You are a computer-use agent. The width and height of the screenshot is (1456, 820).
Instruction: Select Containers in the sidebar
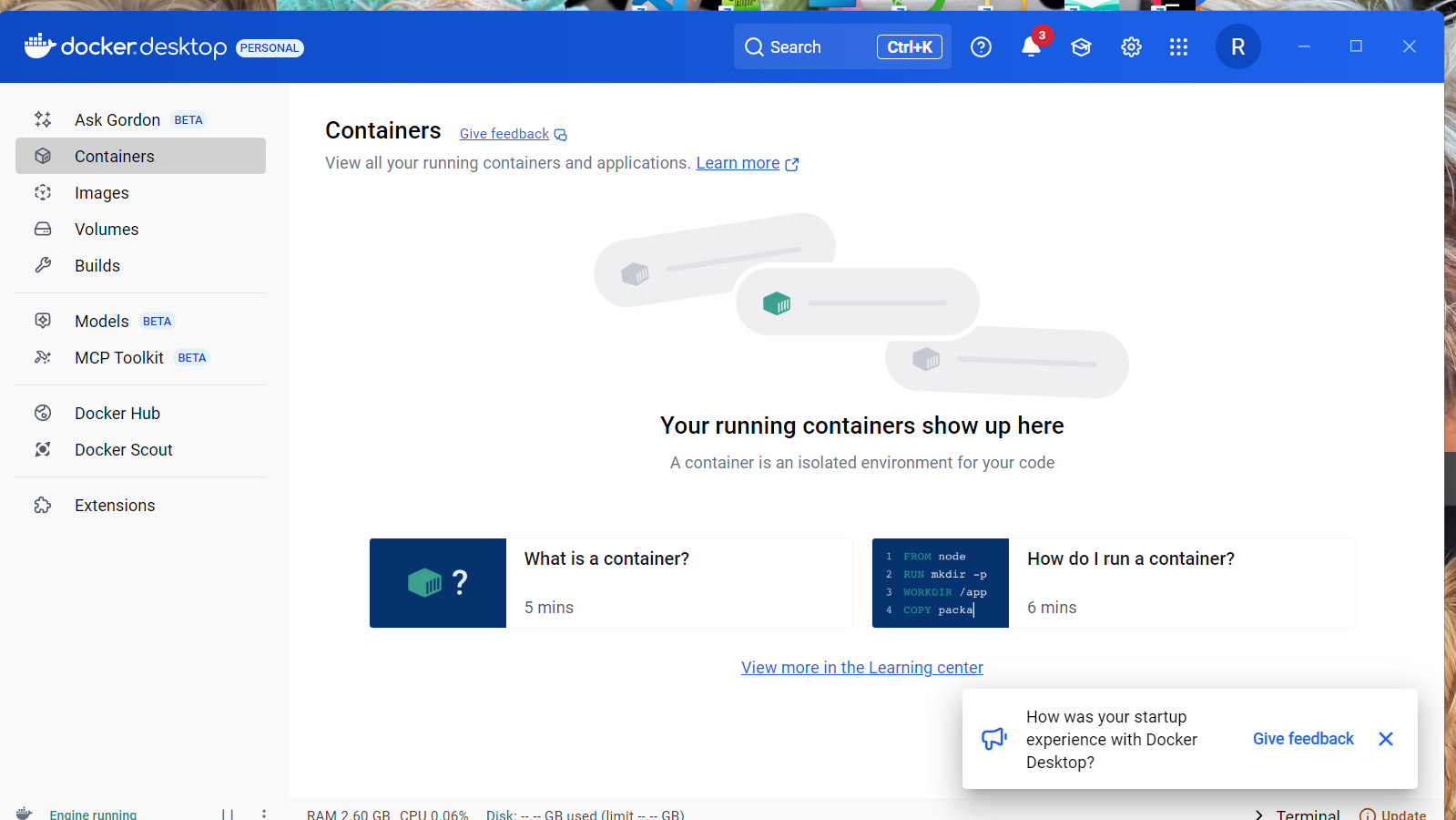pos(140,156)
